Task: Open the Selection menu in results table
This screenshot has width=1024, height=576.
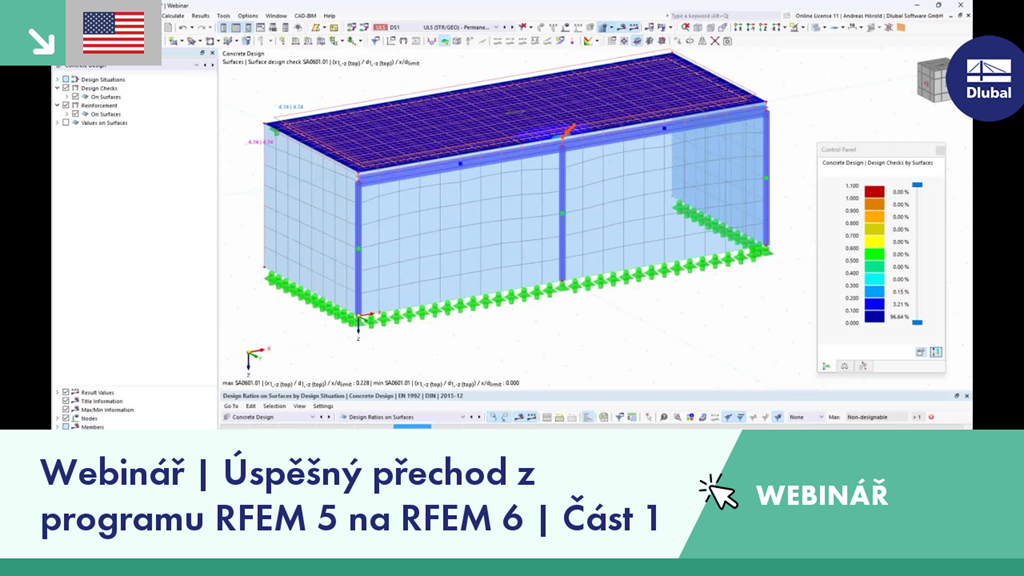Action: (274, 406)
